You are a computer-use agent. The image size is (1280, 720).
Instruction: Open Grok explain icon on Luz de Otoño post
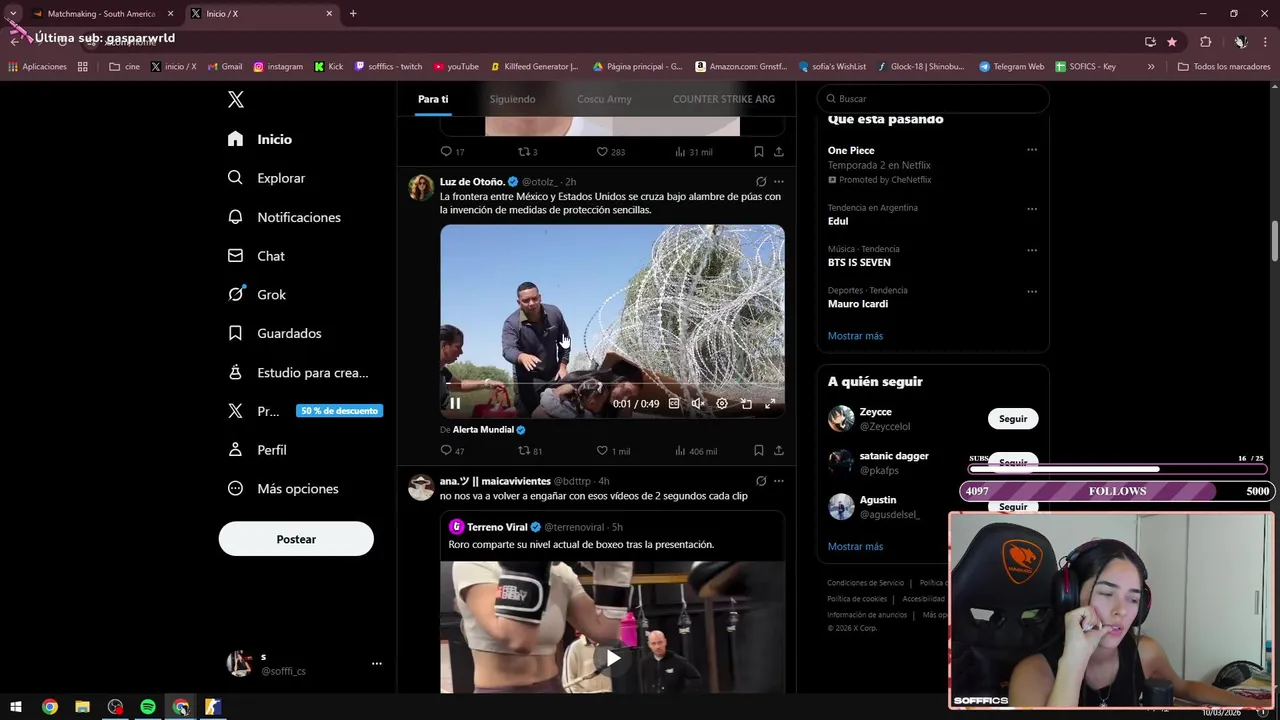tap(761, 182)
